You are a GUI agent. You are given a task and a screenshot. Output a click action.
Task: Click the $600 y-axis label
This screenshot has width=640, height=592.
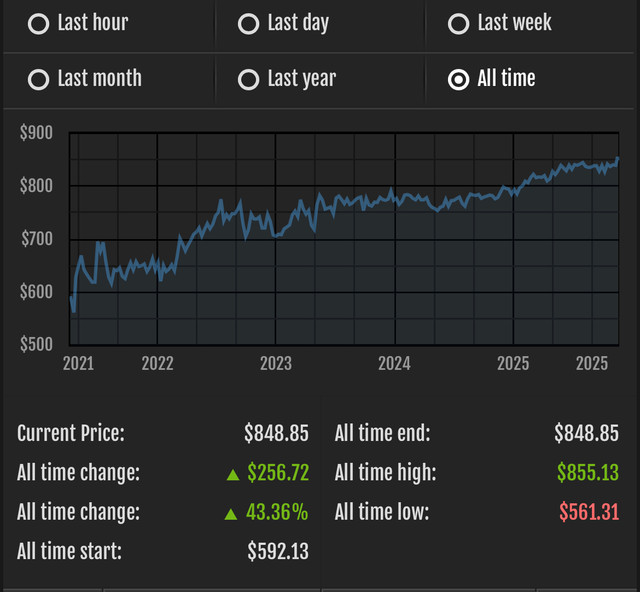click(x=36, y=292)
